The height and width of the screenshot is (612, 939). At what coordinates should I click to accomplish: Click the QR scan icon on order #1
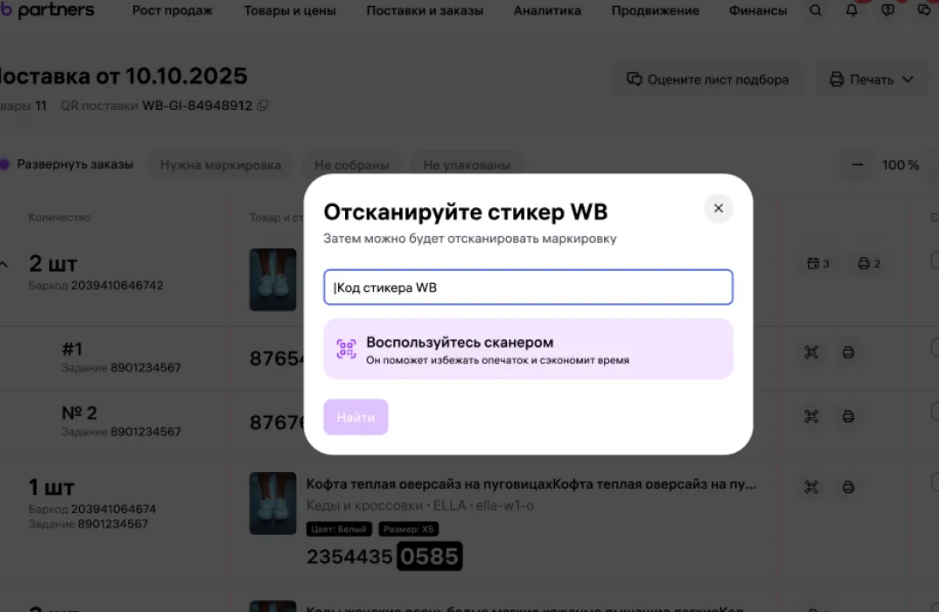click(812, 352)
